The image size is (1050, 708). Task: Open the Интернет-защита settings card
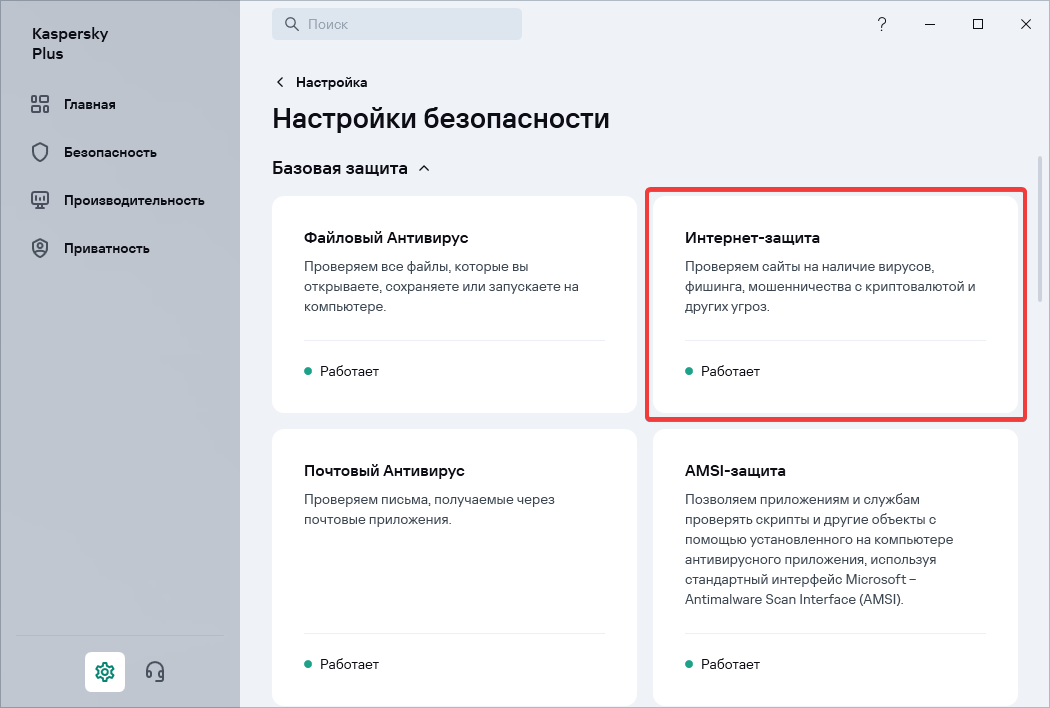pos(834,304)
